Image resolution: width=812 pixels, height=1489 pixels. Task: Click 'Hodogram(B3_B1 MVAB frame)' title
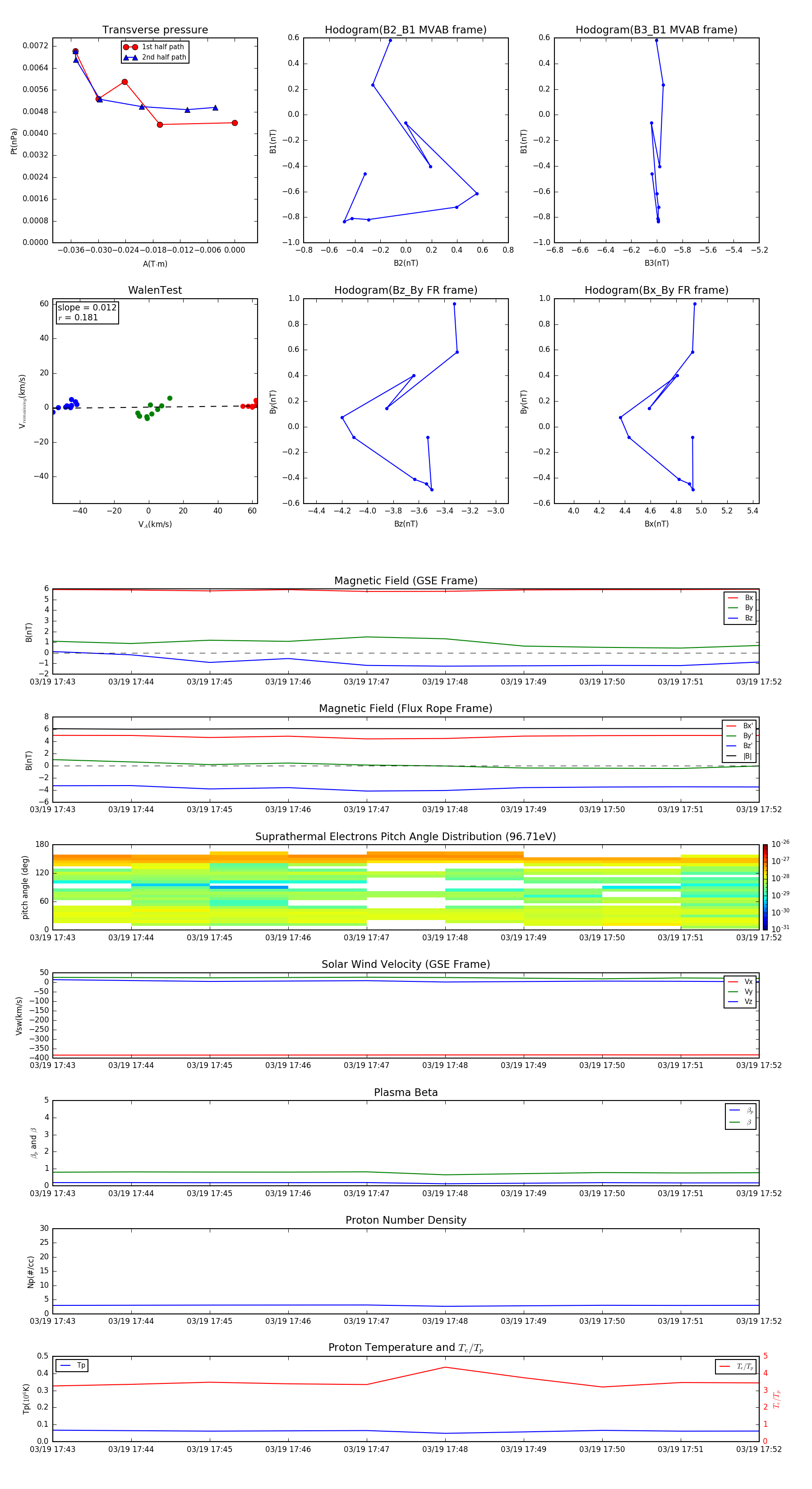tap(656, 30)
